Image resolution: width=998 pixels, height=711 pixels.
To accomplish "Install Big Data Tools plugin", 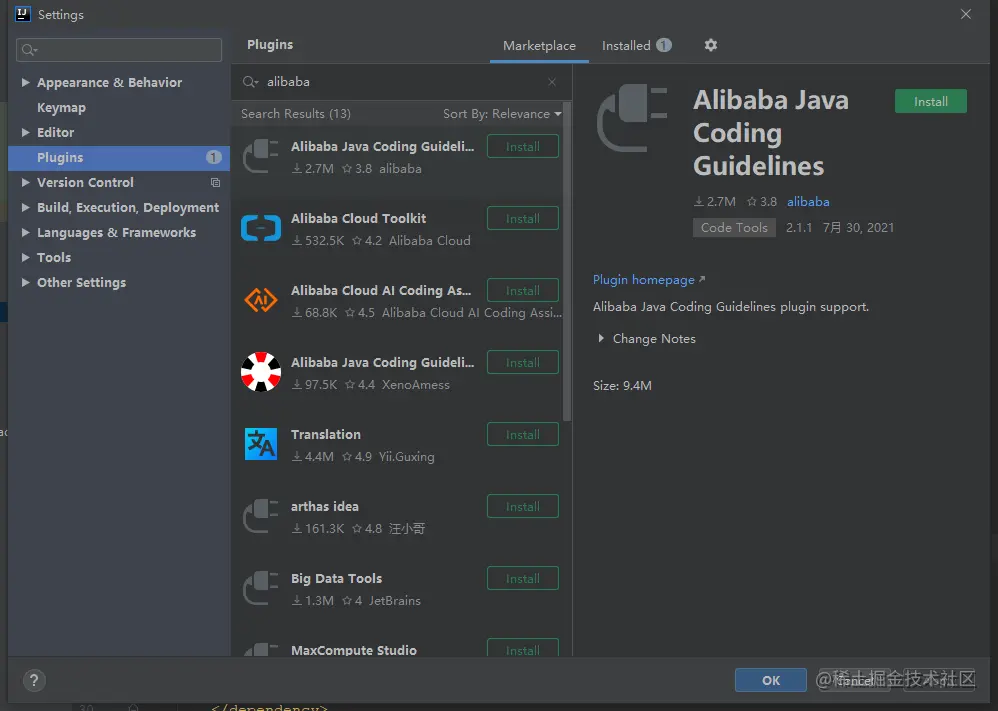I will coord(523,578).
